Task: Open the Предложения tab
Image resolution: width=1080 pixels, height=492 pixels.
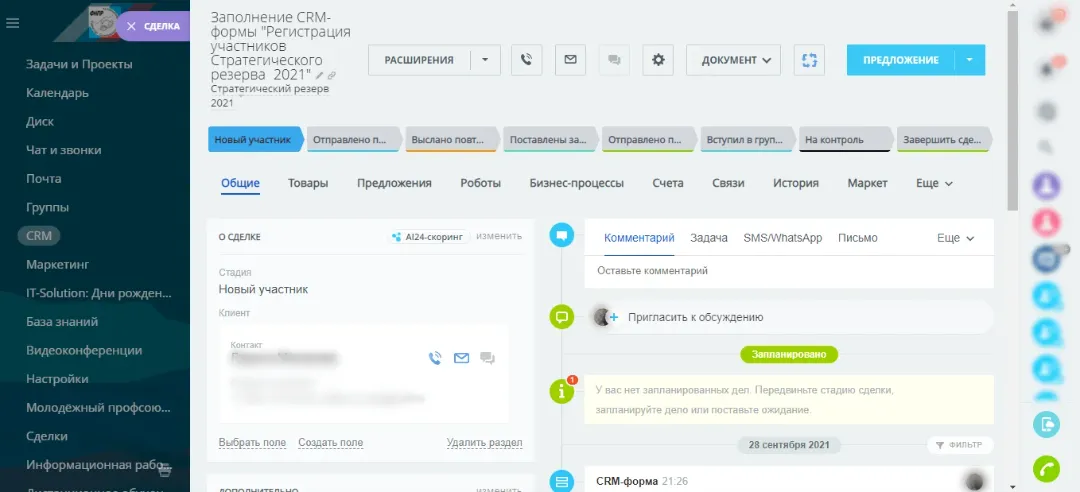Action: (x=394, y=183)
